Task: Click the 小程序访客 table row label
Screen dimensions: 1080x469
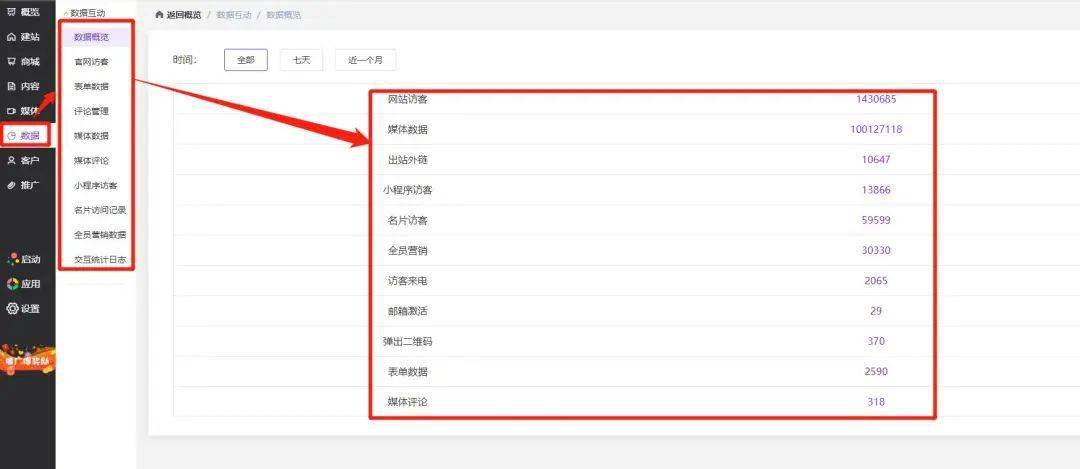Action: [x=408, y=190]
